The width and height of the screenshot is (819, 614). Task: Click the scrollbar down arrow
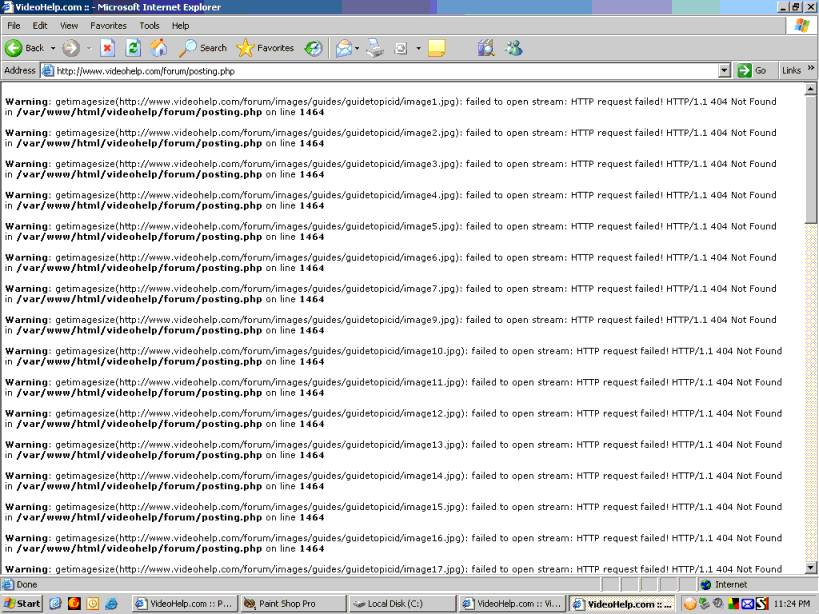pyautogui.click(x=810, y=568)
